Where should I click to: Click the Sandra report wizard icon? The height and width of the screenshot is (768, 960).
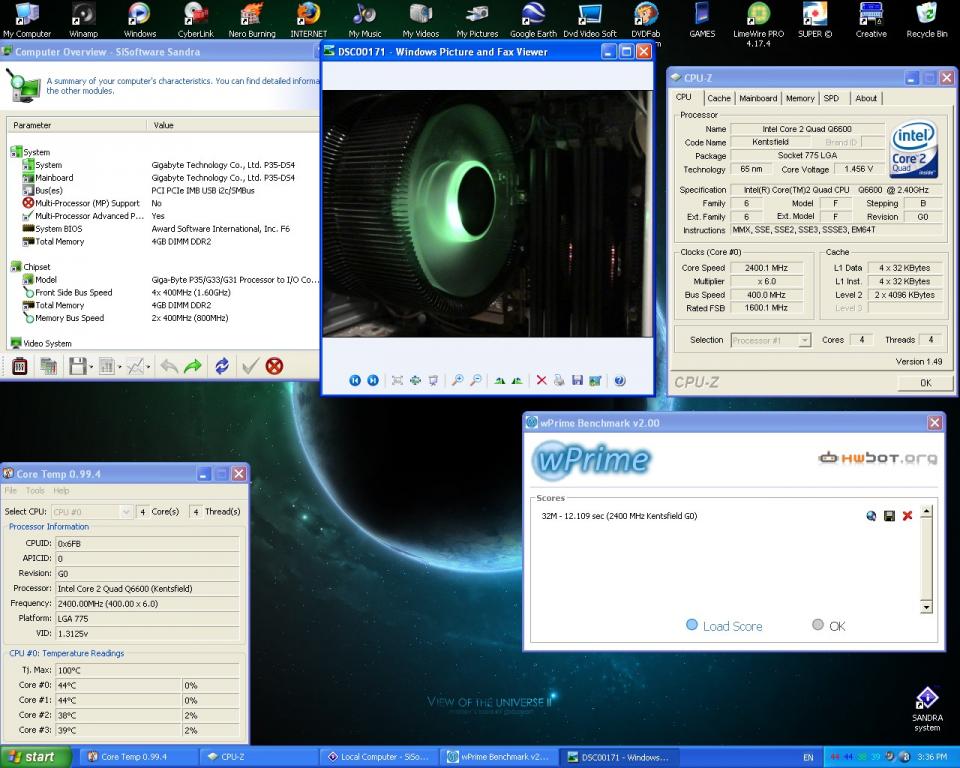[48, 366]
